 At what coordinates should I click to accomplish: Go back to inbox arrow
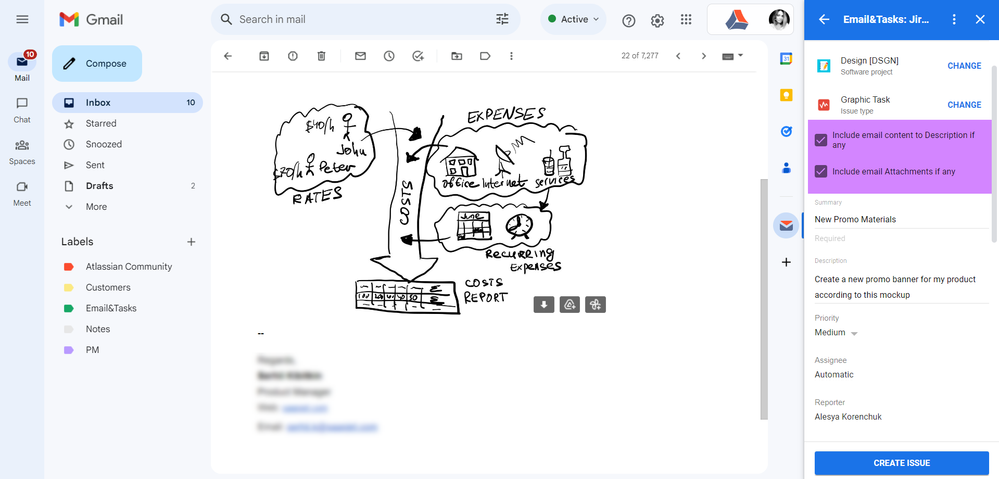tap(228, 56)
